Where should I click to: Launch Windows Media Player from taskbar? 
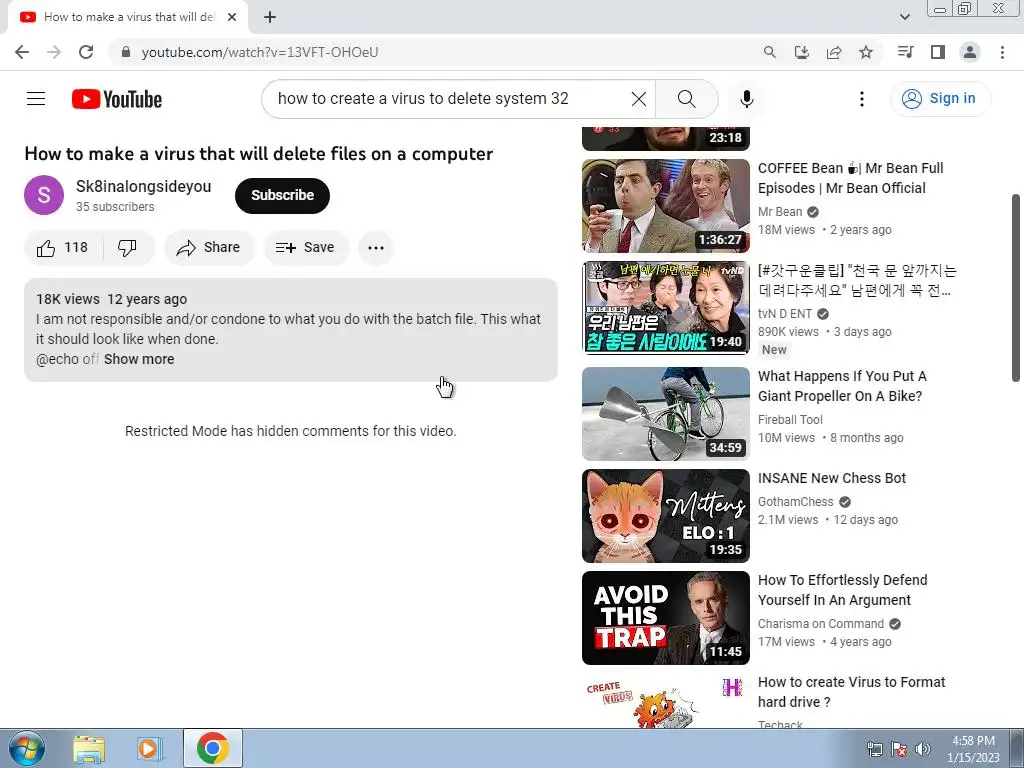149,748
